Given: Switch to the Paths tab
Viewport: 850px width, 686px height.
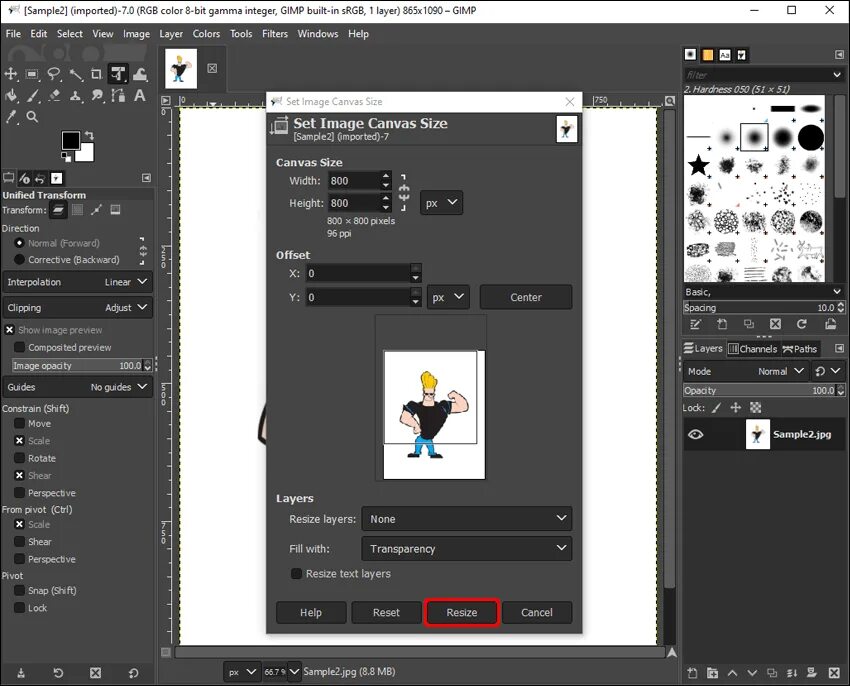Looking at the screenshot, I should [x=800, y=349].
